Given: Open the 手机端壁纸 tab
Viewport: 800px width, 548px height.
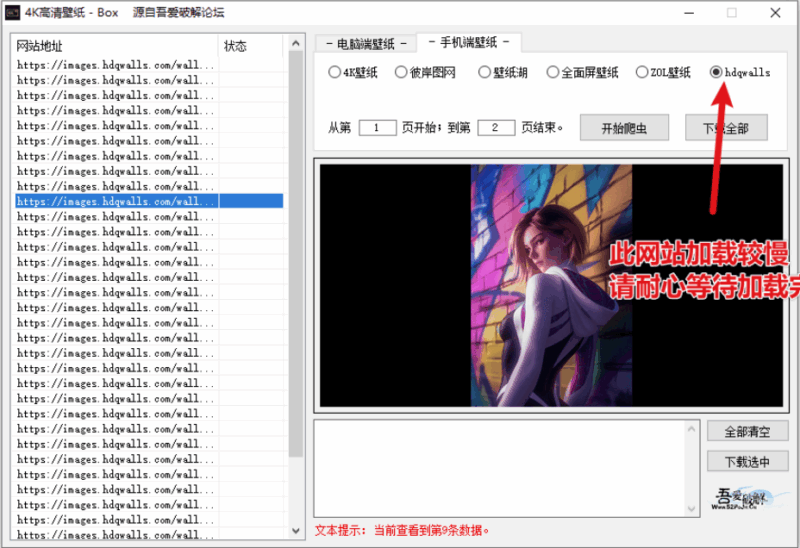Looking at the screenshot, I should 469,42.
